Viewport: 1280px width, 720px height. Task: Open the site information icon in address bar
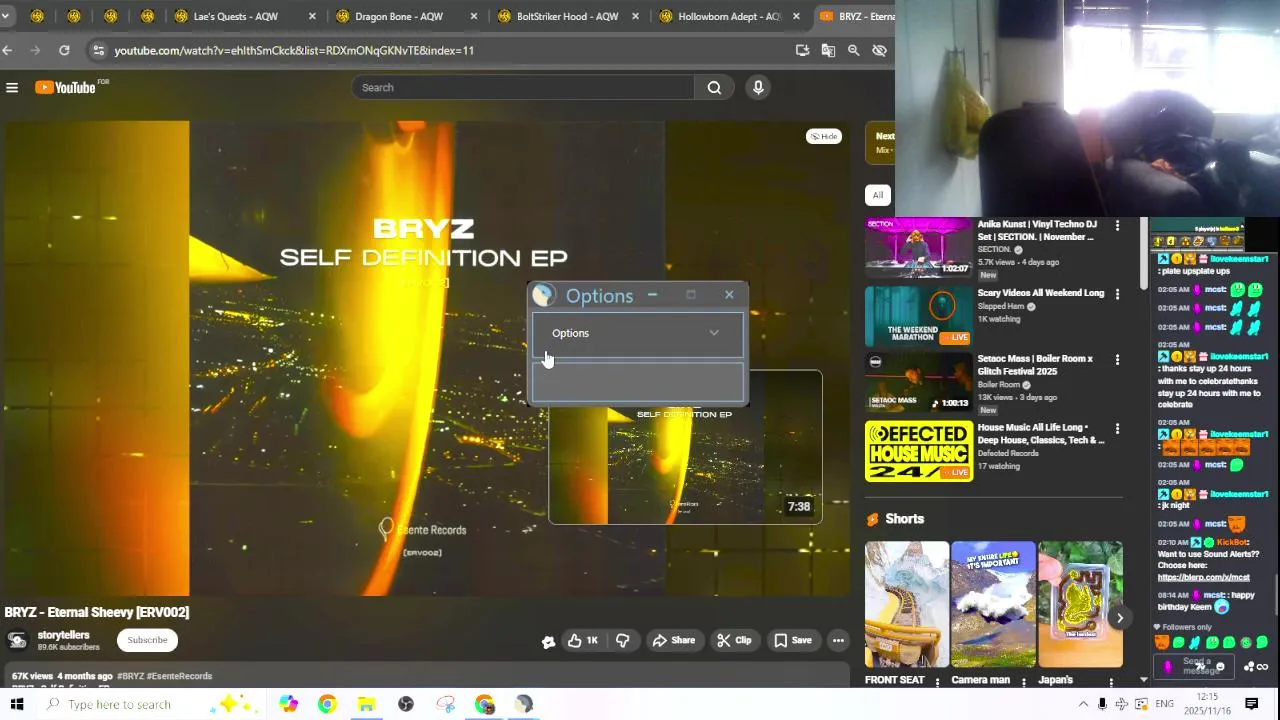pos(97,50)
